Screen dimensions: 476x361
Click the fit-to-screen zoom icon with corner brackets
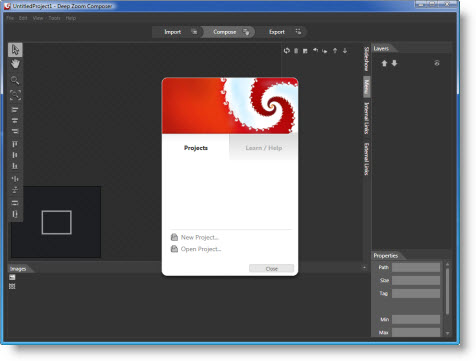point(15,95)
